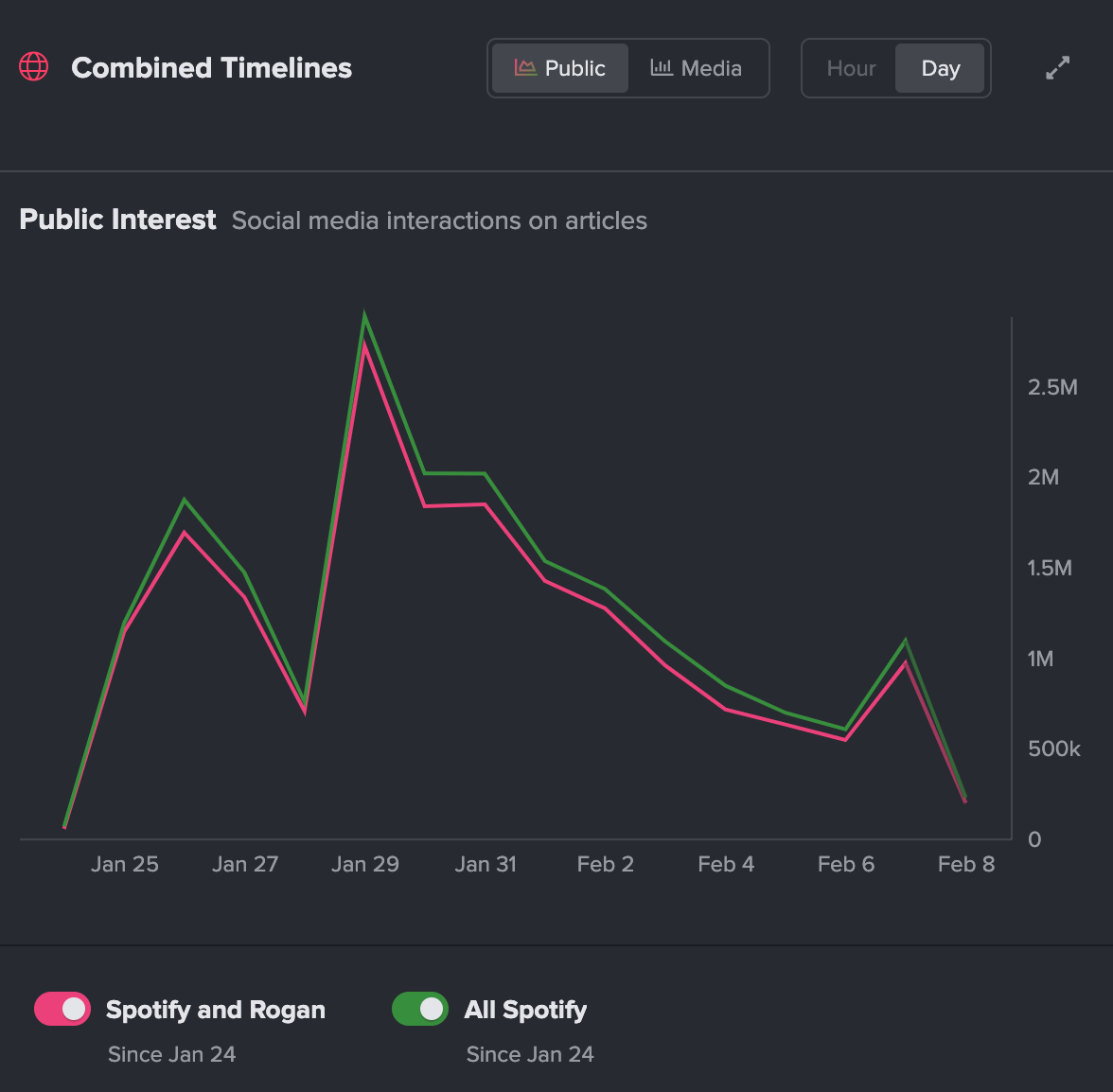The image size is (1113, 1092).
Task: Switch granularity to Hour
Action: pos(850,67)
